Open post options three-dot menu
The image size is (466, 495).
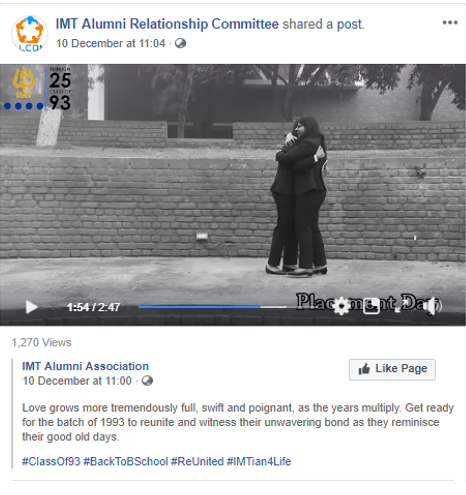tap(450, 23)
